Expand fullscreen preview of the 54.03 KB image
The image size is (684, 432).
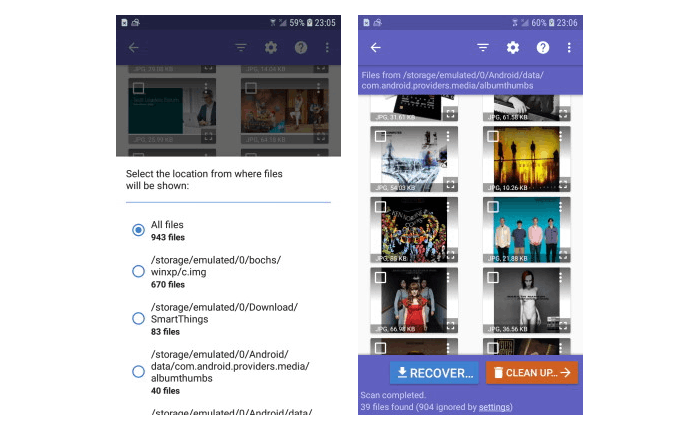click(450, 185)
